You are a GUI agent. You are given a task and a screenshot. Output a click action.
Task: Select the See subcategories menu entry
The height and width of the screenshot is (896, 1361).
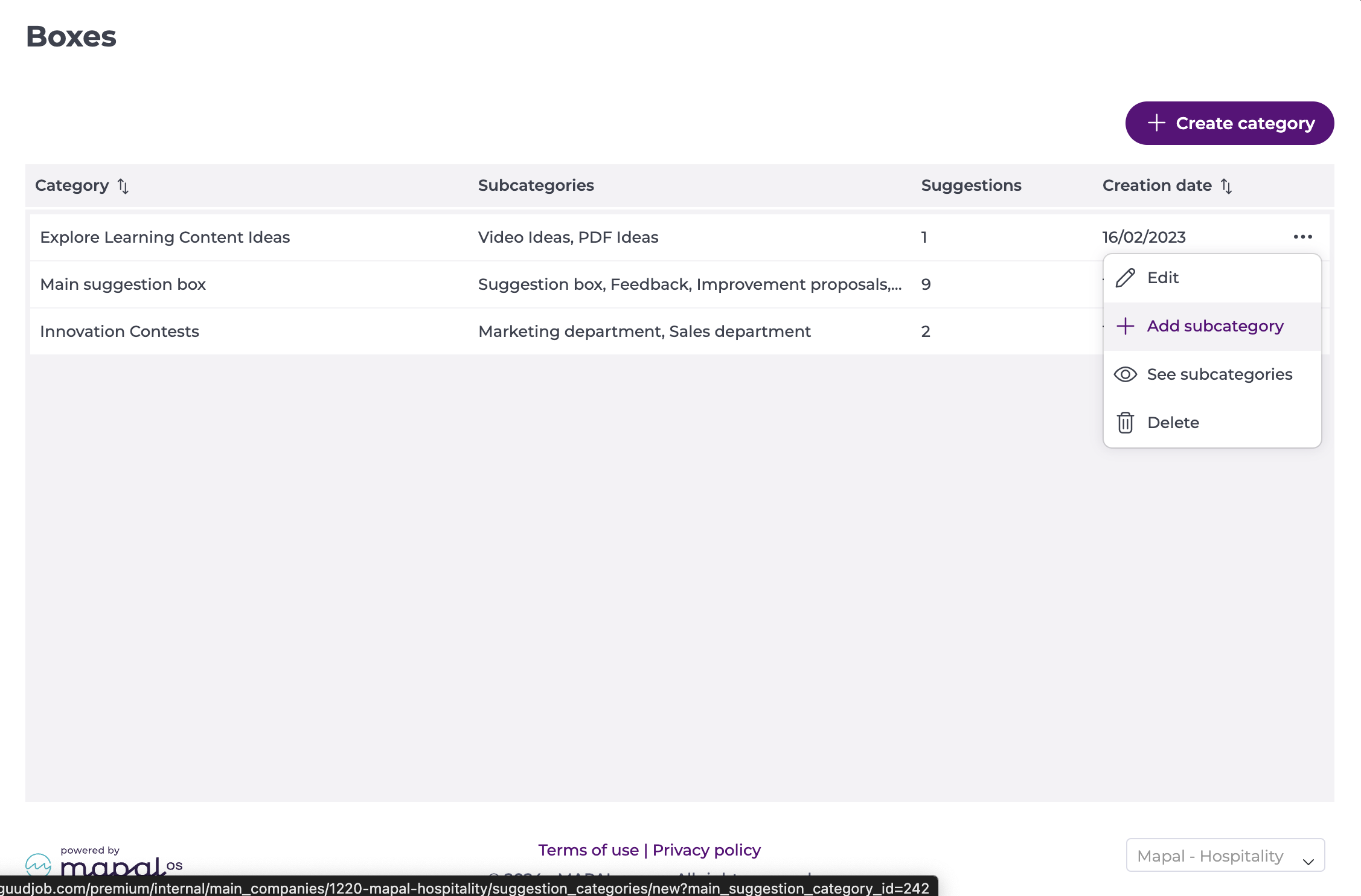point(1219,374)
